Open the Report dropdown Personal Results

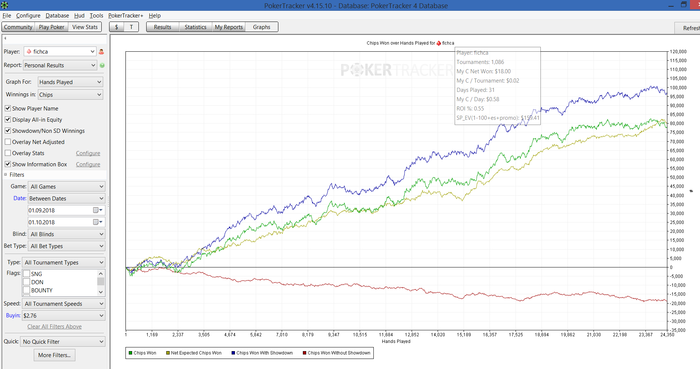coord(60,66)
